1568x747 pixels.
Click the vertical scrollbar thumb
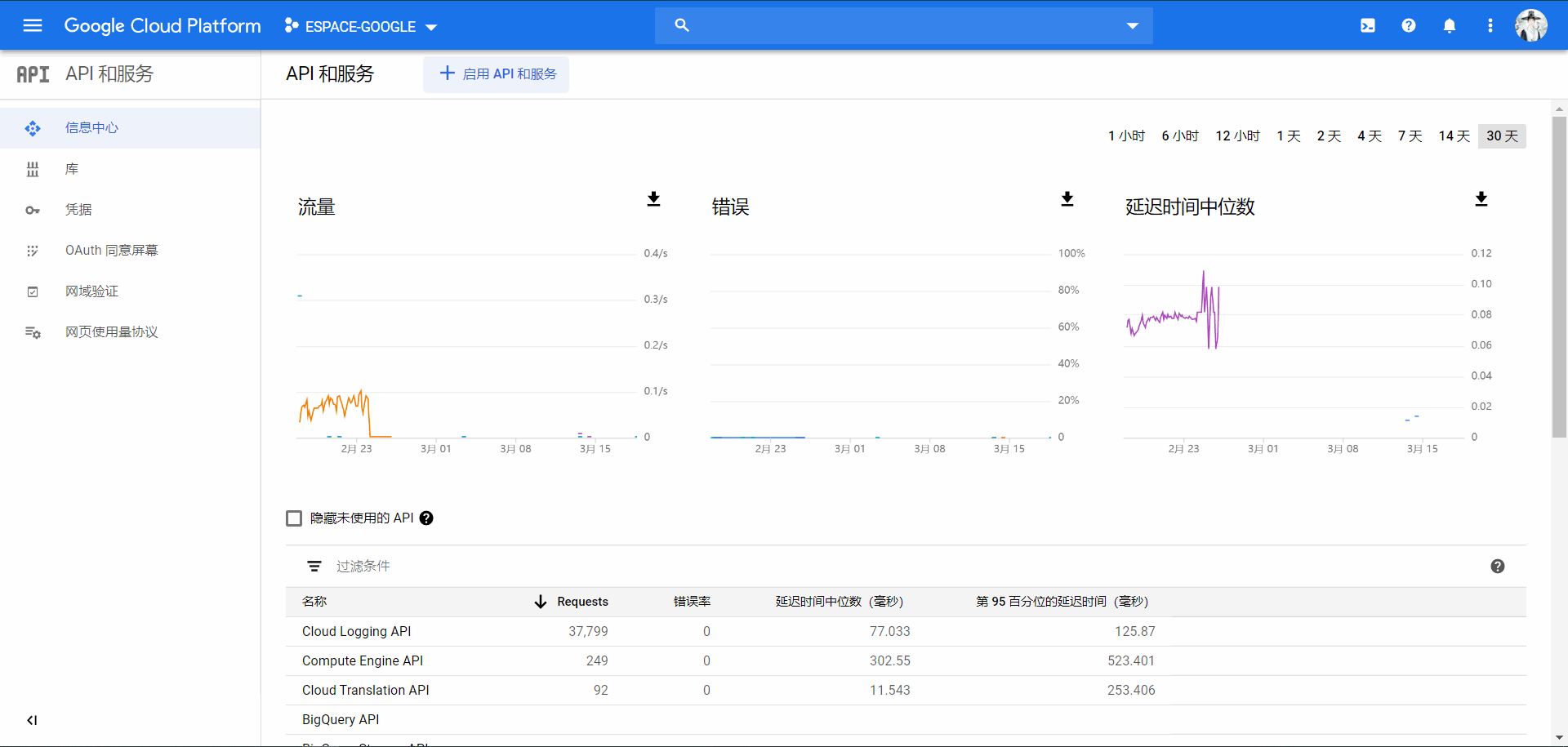tap(1559, 277)
